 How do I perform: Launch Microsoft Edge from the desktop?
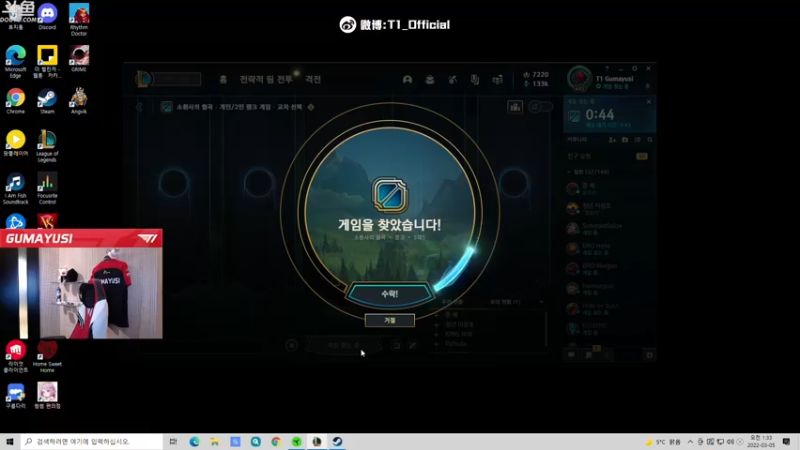point(15,62)
